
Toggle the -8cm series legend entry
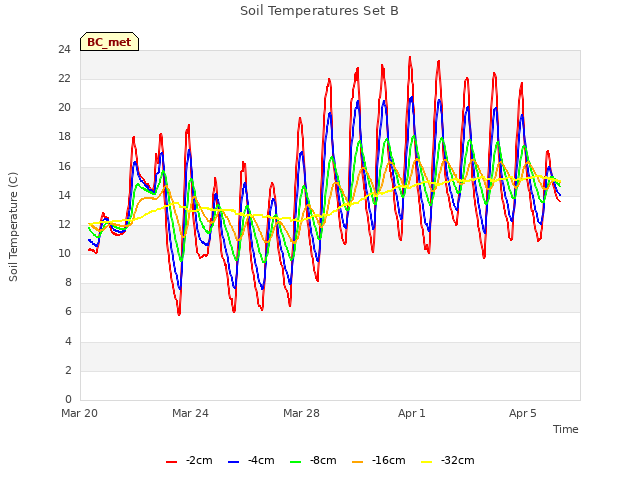(x=313, y=460)
